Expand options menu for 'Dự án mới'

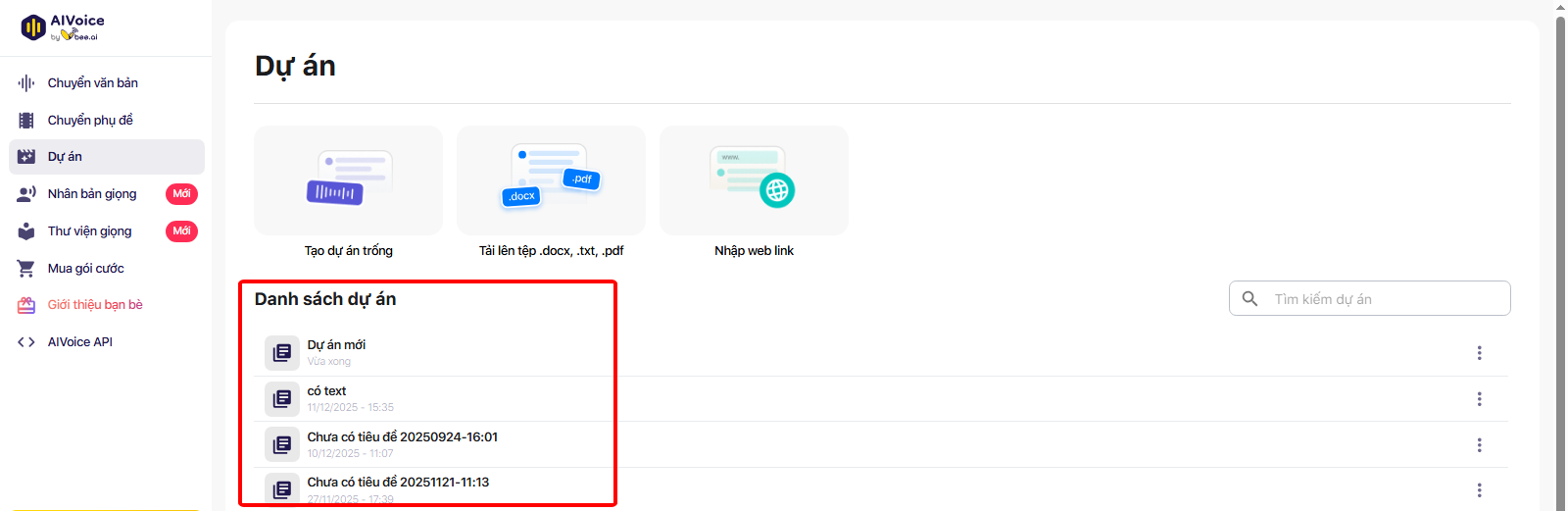click(1479, 353)
